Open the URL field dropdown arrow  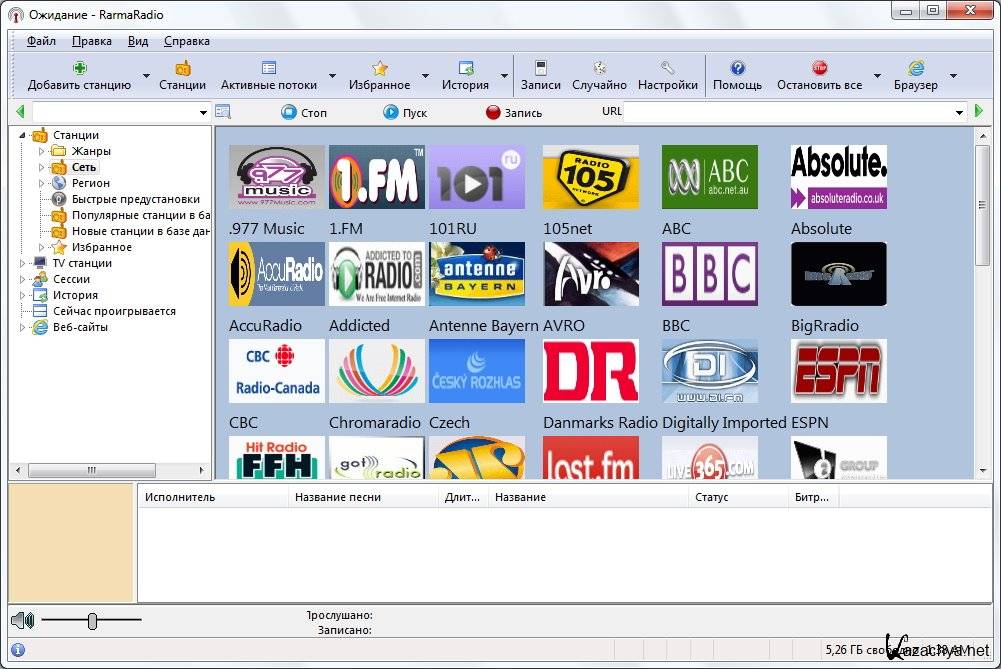(x=959, y=112)
